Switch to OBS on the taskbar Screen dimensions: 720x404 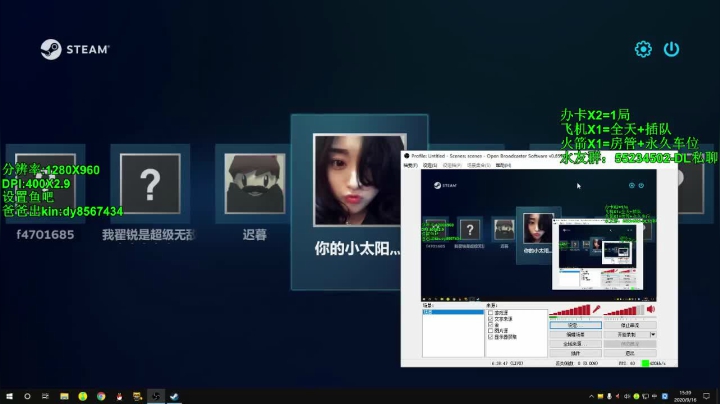click(x=156, y=396)
